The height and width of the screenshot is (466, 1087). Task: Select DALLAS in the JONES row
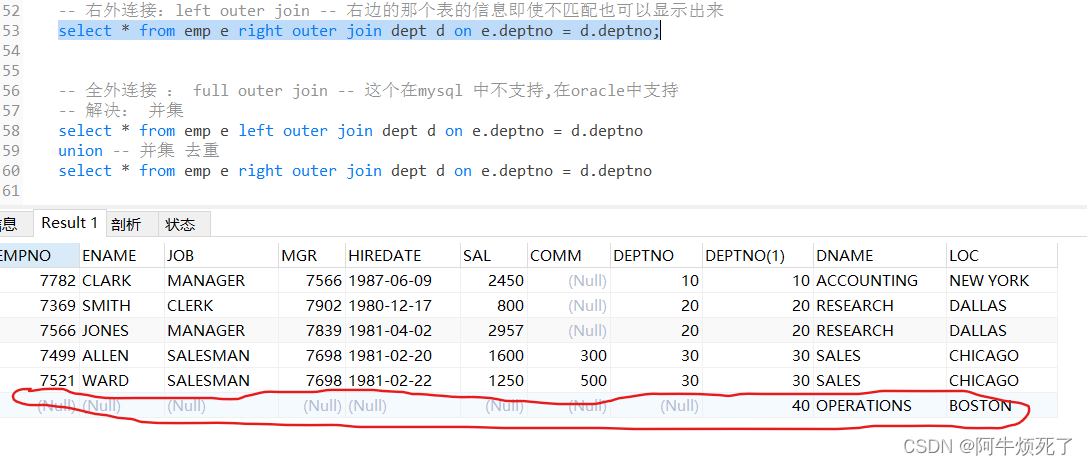(x=1002, y=330)
